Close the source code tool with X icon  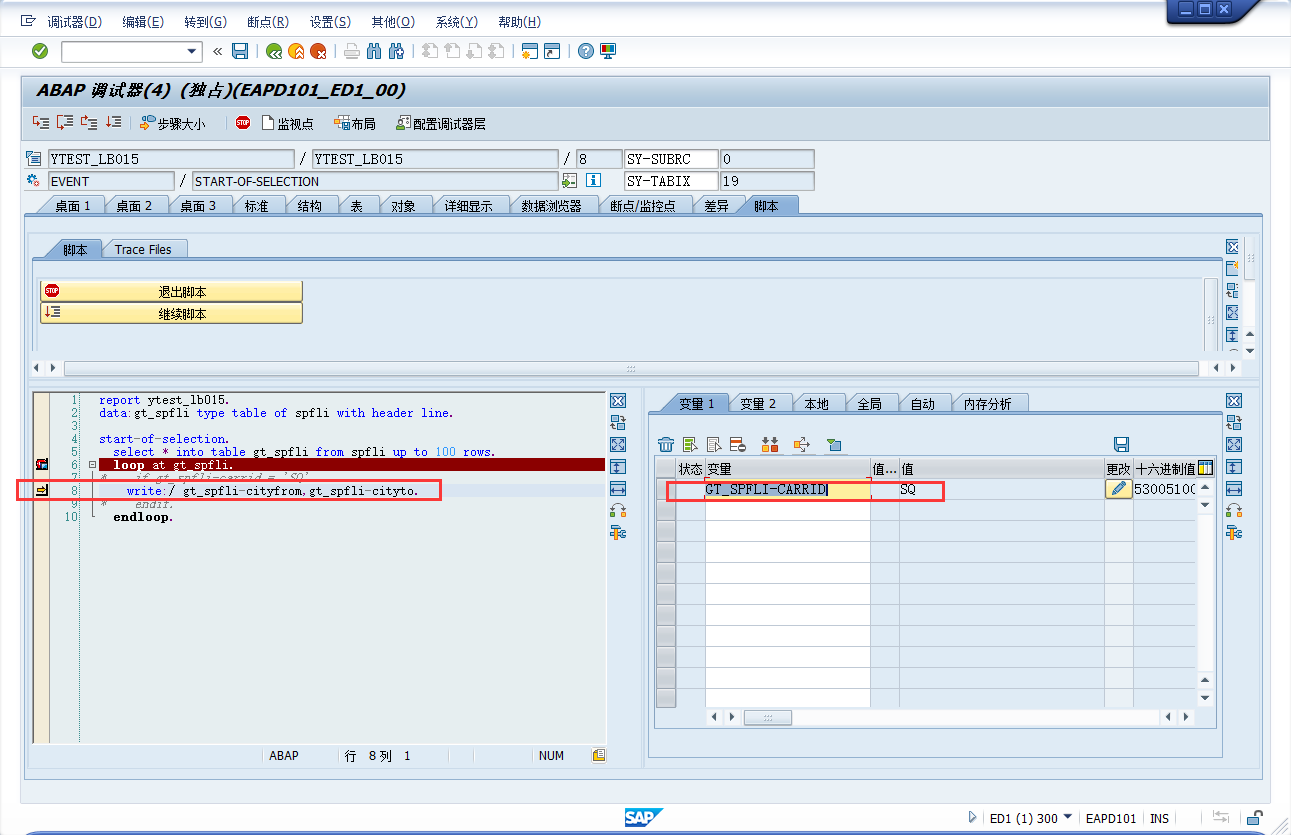[x=617, y=400]
